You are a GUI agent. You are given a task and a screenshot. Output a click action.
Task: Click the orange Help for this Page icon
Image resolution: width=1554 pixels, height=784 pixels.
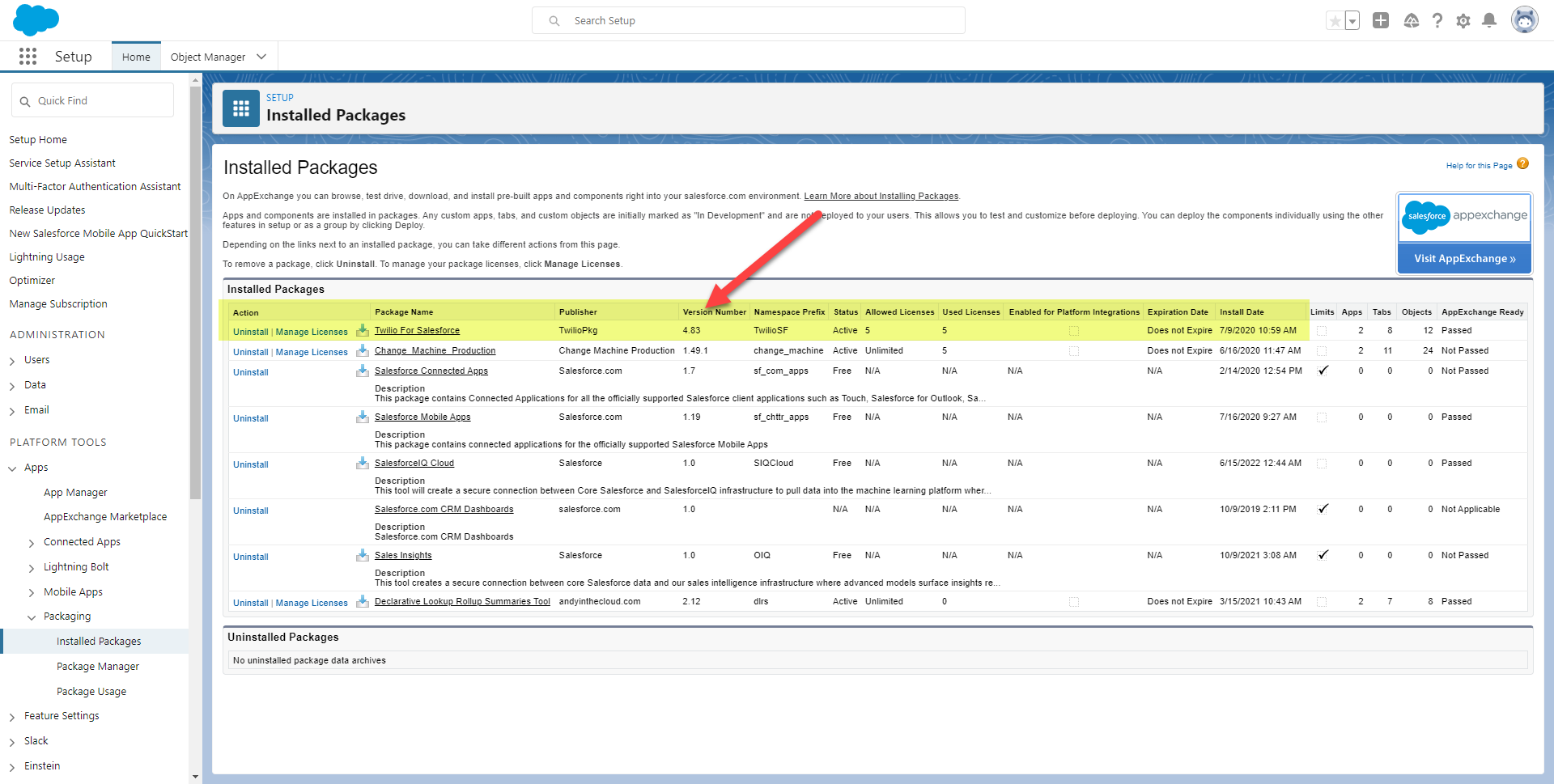(x=1522, y=163)
